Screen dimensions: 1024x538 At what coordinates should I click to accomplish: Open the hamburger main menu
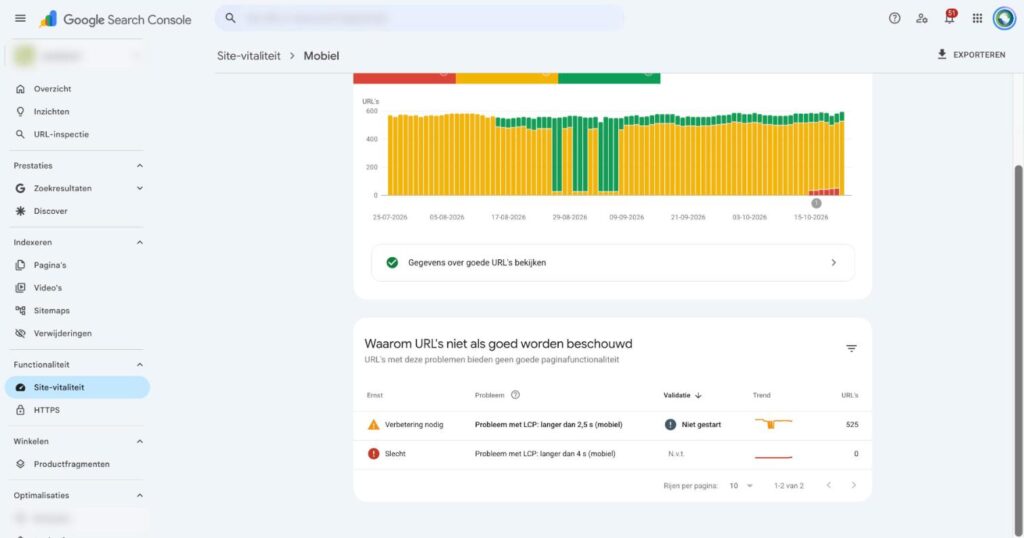20,18
